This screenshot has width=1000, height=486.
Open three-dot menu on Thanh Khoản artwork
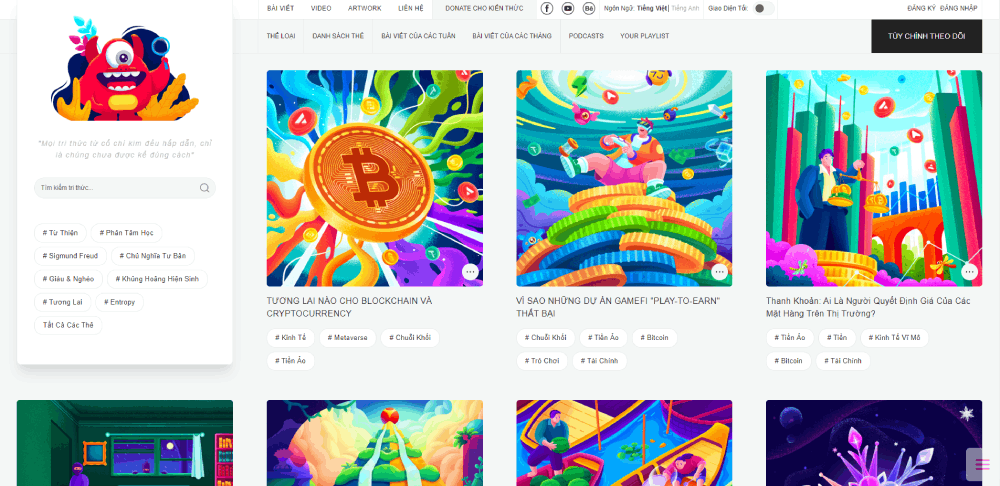tap(969, 272)
